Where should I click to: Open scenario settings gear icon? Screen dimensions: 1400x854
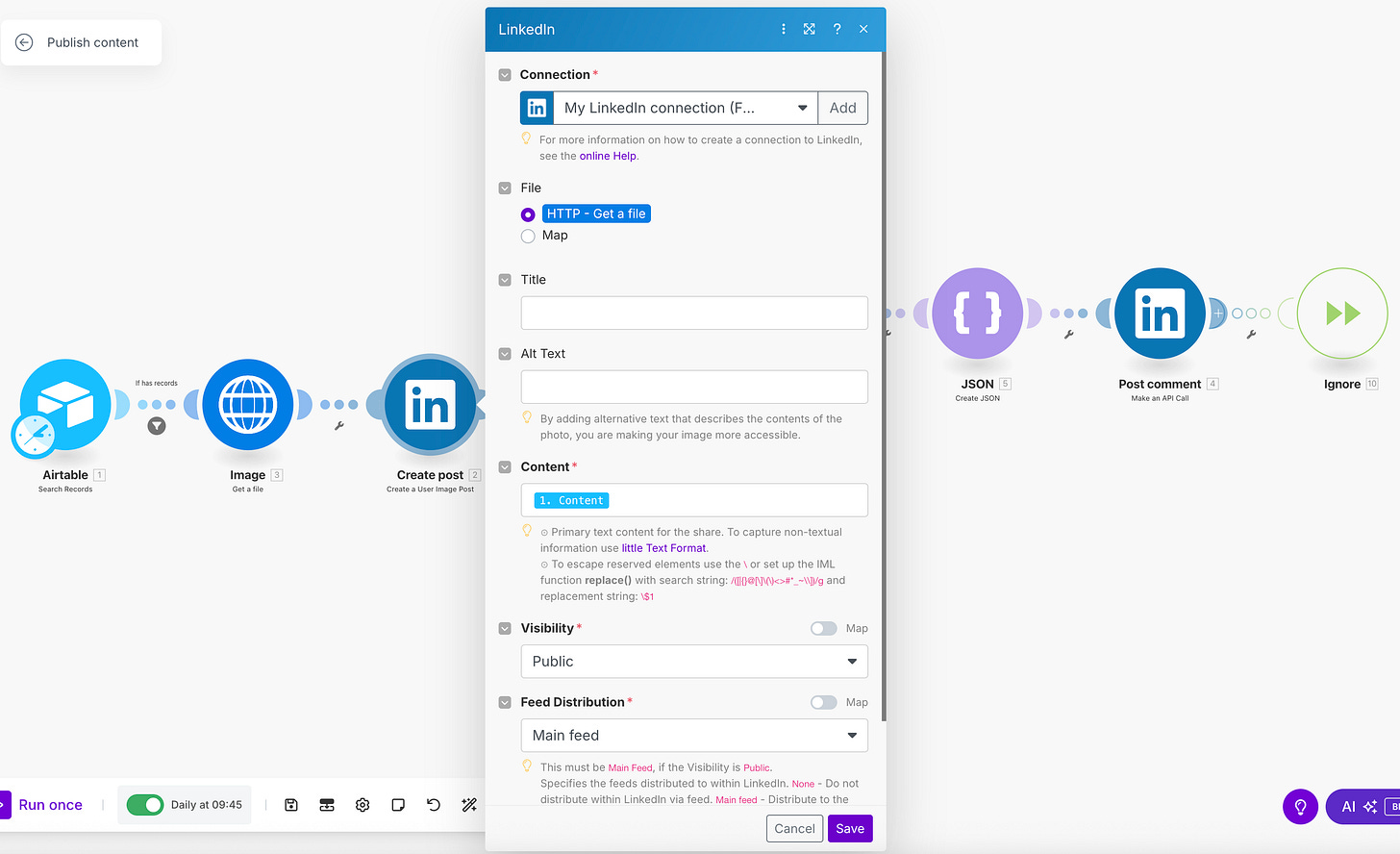coord(362,805)
